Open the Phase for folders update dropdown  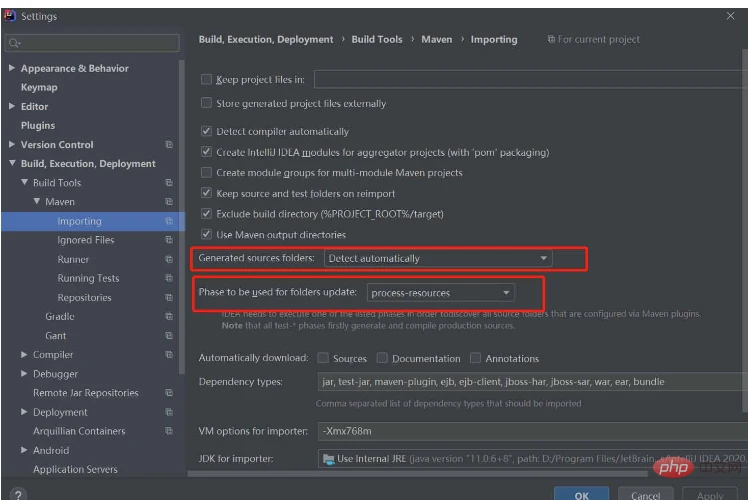[440, 293]
